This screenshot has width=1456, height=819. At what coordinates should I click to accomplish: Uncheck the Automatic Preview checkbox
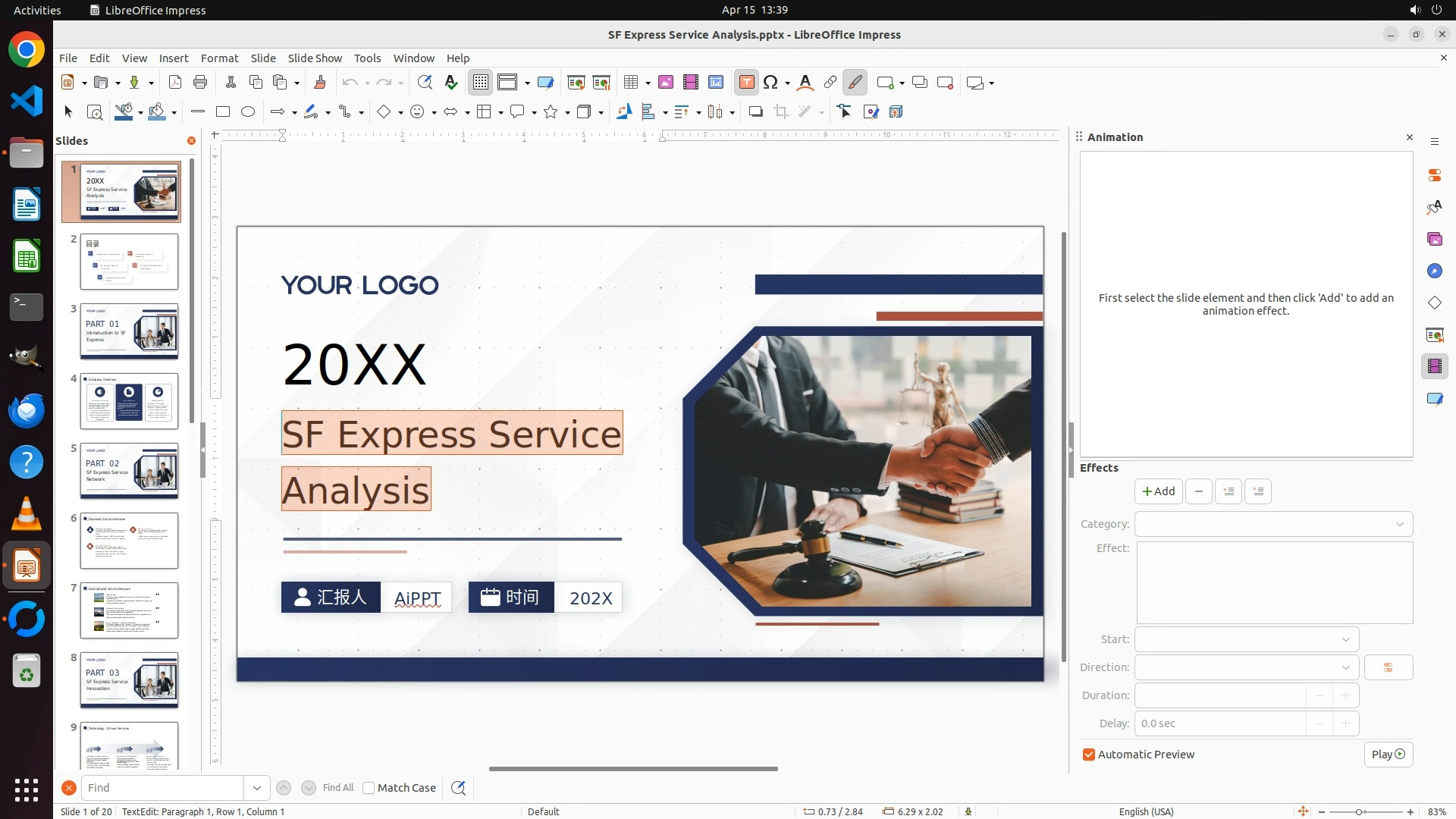pos(1089,755)
